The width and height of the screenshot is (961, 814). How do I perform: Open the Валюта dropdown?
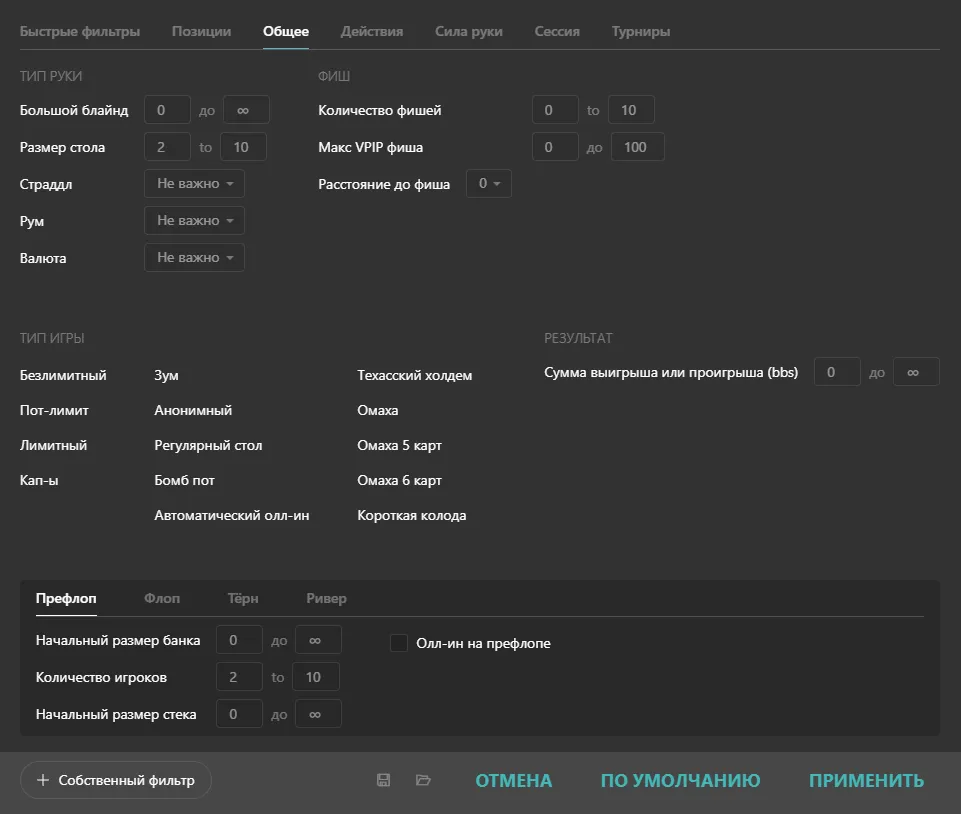[x=194, y=257]
